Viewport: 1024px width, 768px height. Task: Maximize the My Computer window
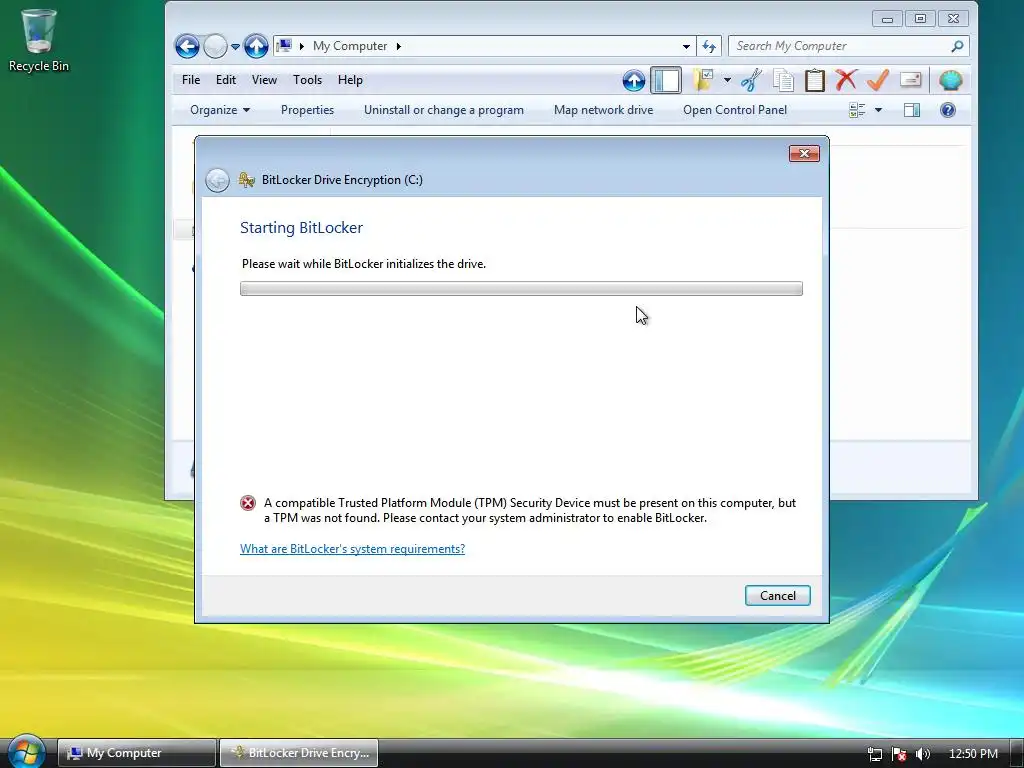(x=920, y=19)
